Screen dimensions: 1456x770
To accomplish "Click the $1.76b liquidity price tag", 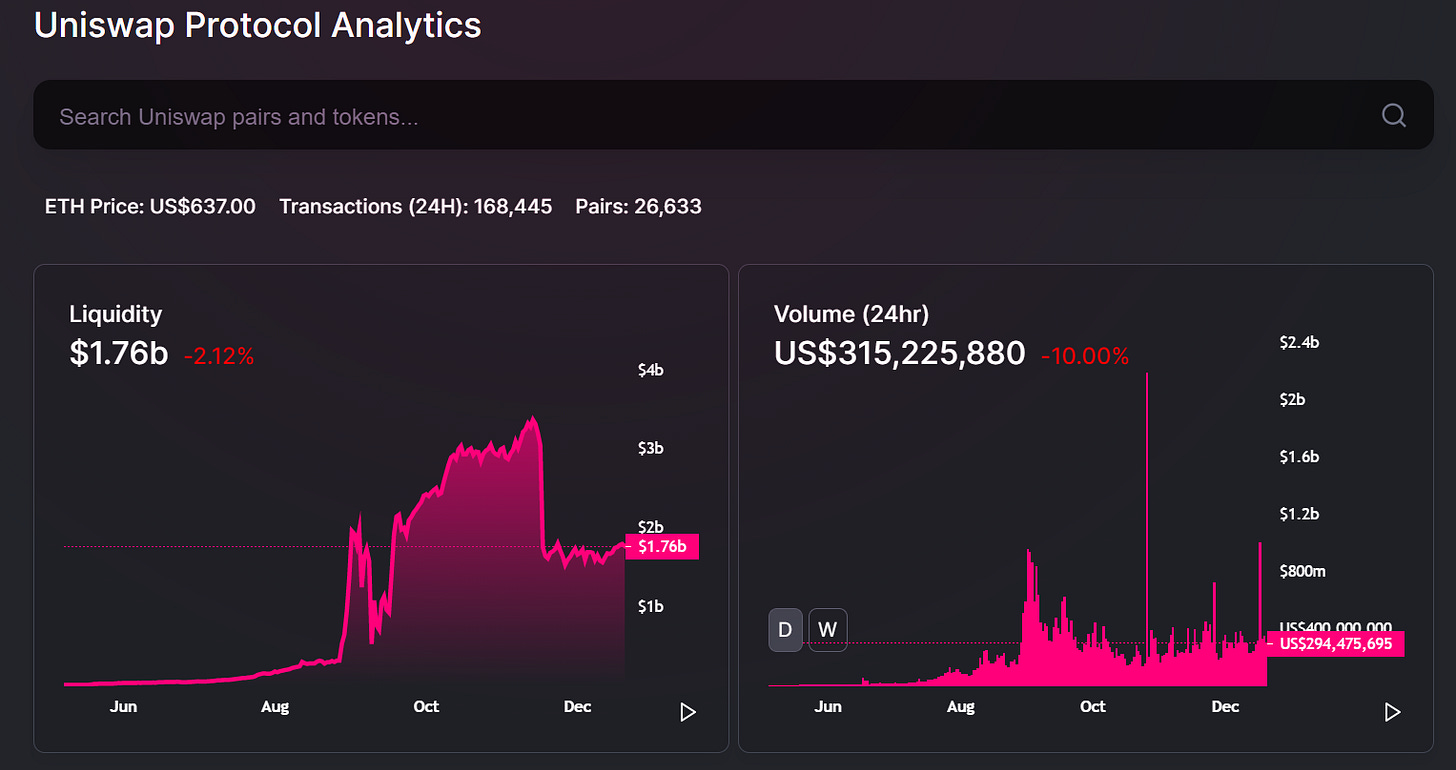I will [x=661, y=546].
